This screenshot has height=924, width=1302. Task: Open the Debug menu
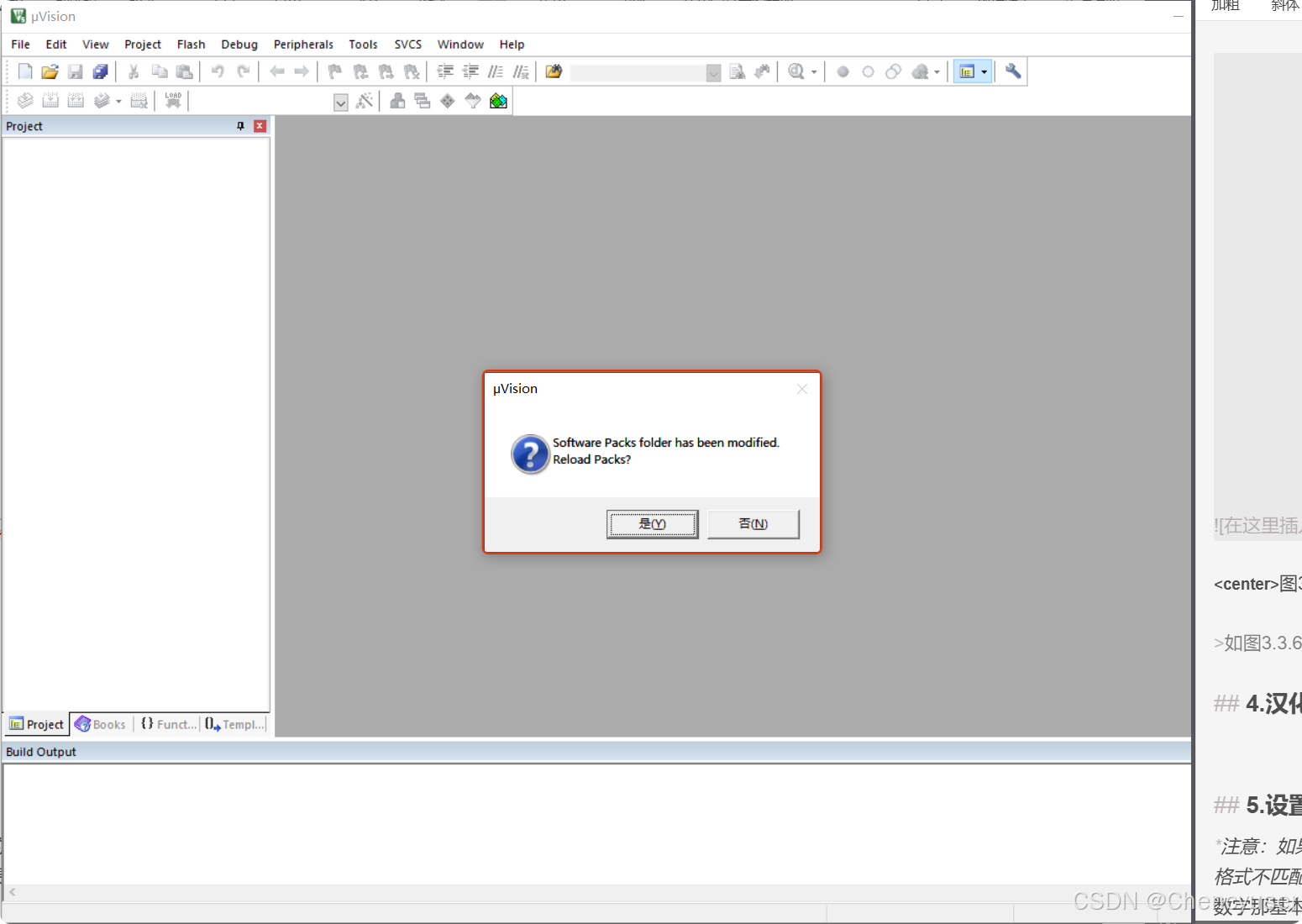(x=239, y=45)
